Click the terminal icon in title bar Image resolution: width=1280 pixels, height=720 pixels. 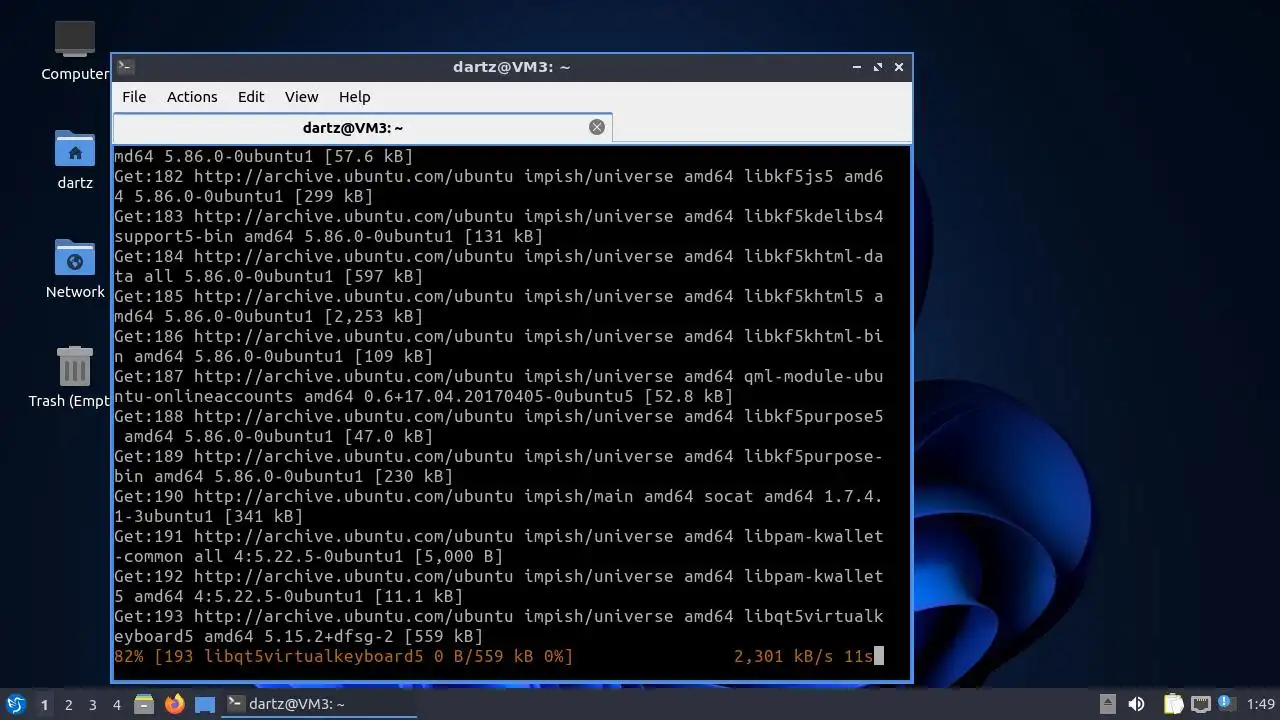coord(125,67)
